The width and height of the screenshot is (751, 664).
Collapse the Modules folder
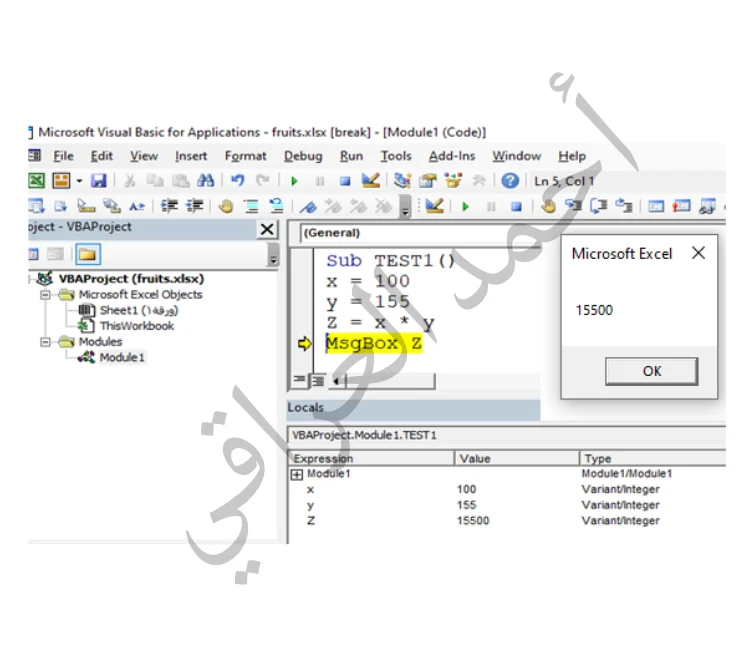pyautogui.click(x=45, y=342)
